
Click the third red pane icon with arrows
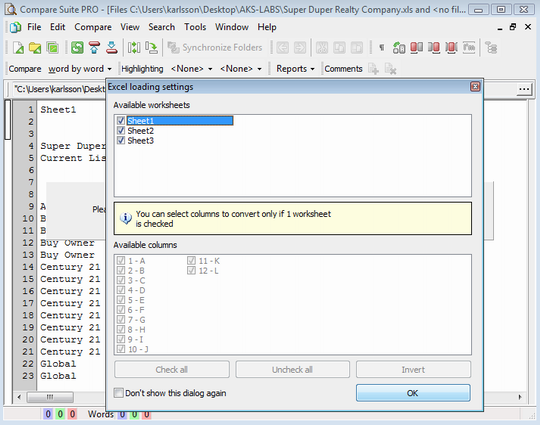tap(451, 48)
